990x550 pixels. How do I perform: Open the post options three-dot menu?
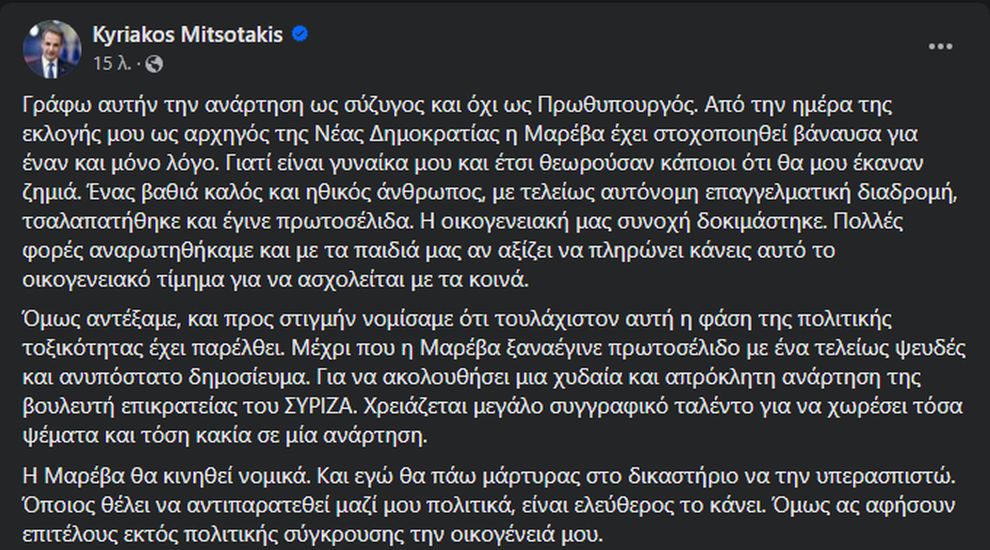(940, 47)
